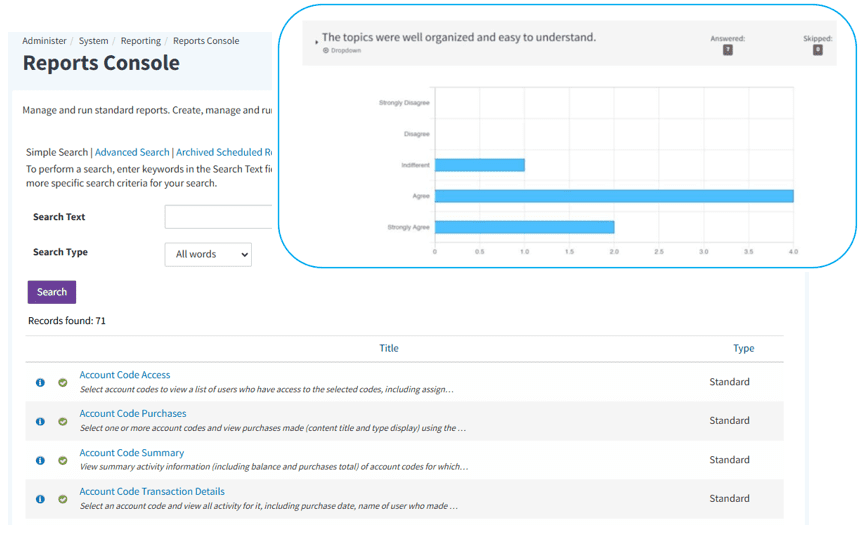Go to Administer in breadcrumb
The image size is (863, 534).
pos(44,41)
